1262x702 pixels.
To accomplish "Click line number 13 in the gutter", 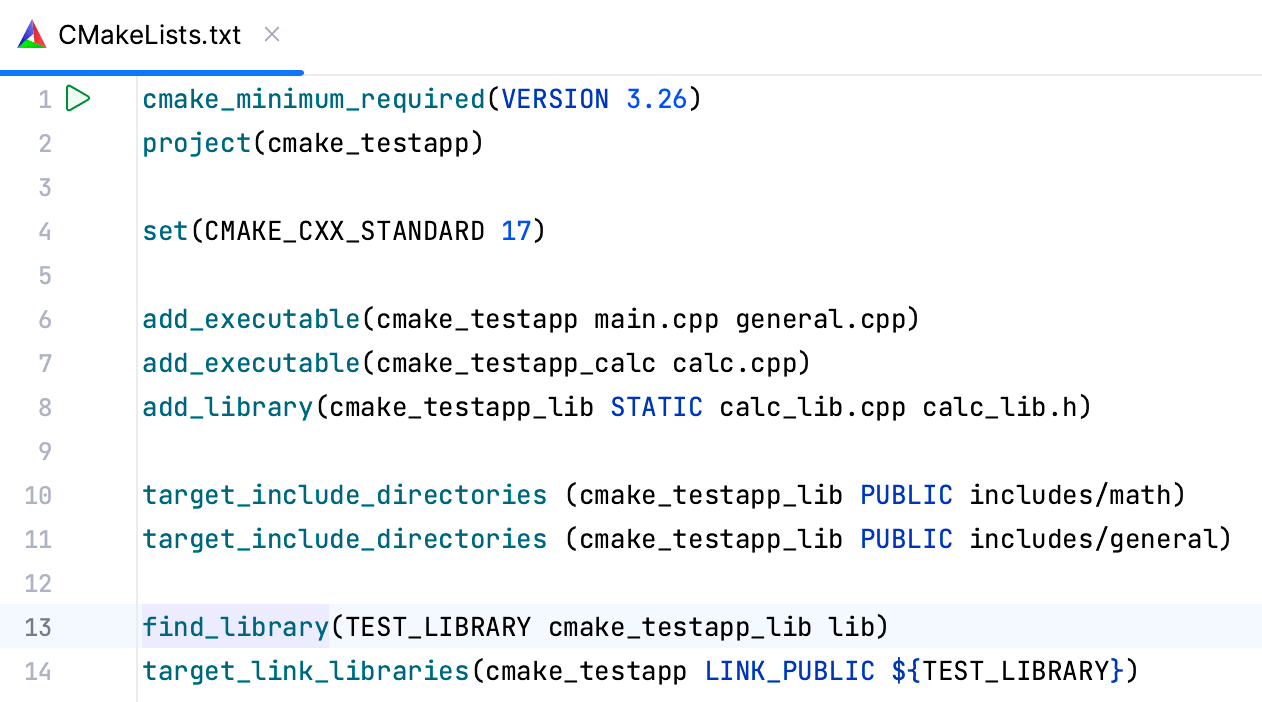I will (x=38, y=627).
